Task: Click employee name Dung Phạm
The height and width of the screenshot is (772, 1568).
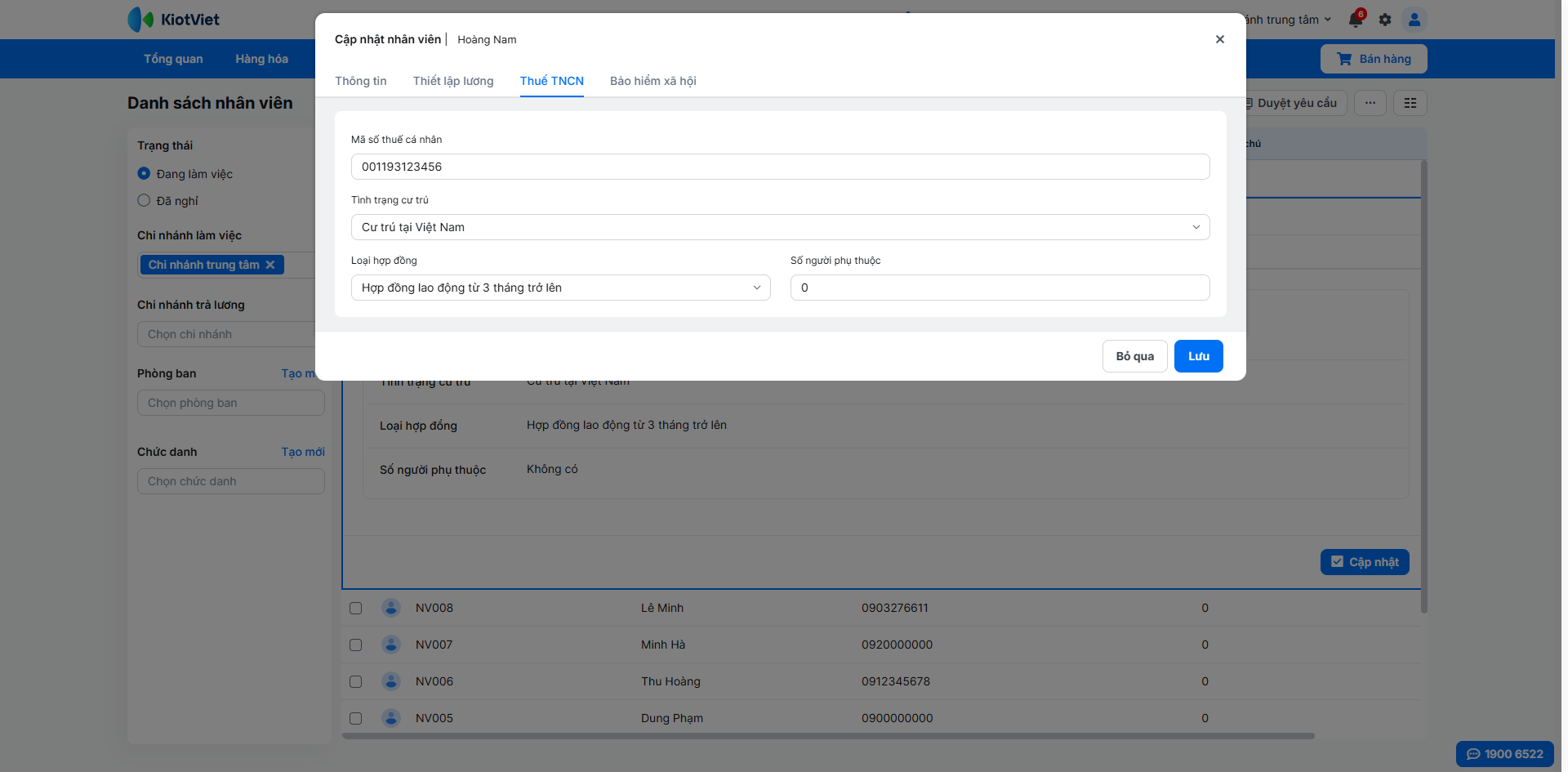Action: click(672, 718)
